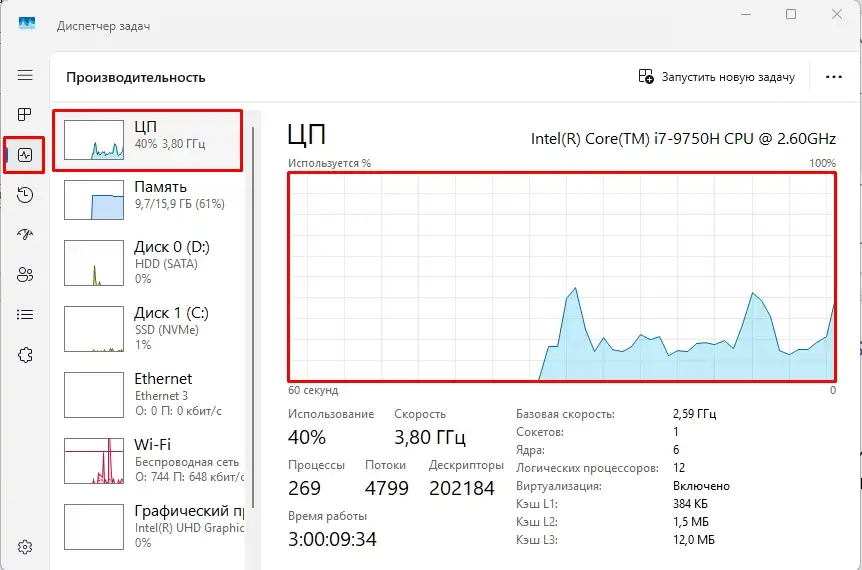Click the GPU mini graph thumbnail

pos(94,527)
